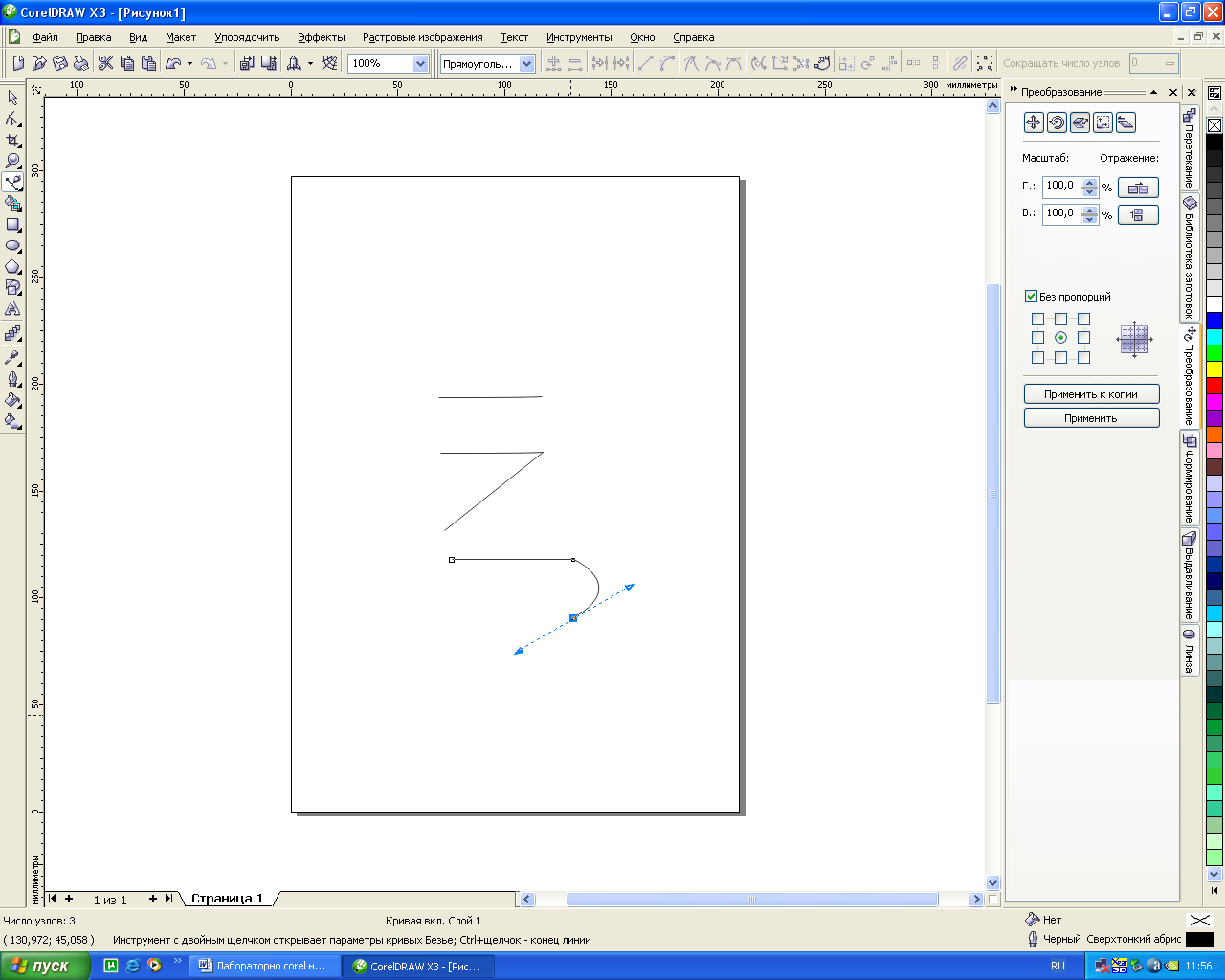Select the Text tool
Viewport: 1225px width, 980px height.
coord(12,309)
